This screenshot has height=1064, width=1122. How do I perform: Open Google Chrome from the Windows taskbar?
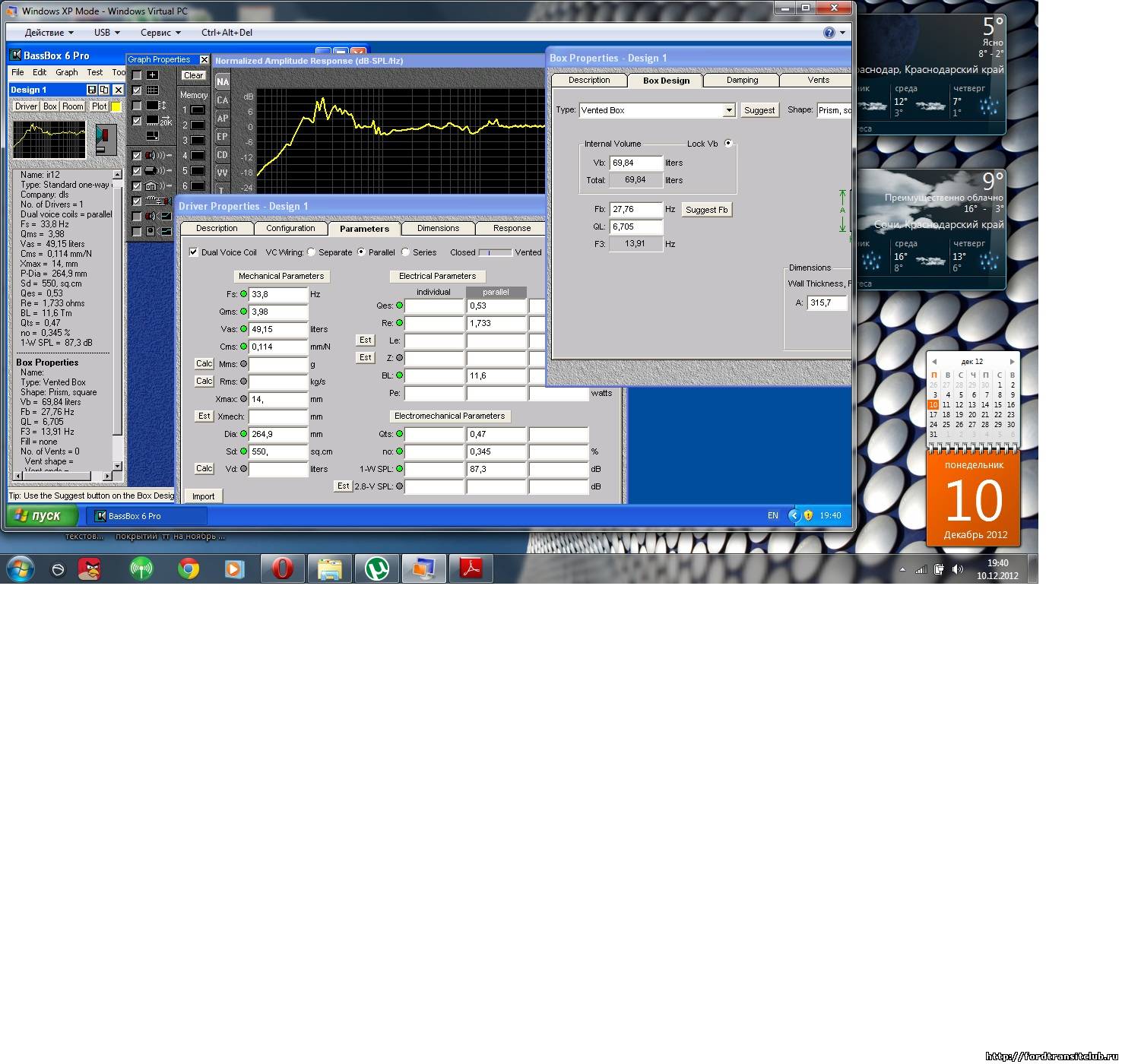(x=189, y=568)
